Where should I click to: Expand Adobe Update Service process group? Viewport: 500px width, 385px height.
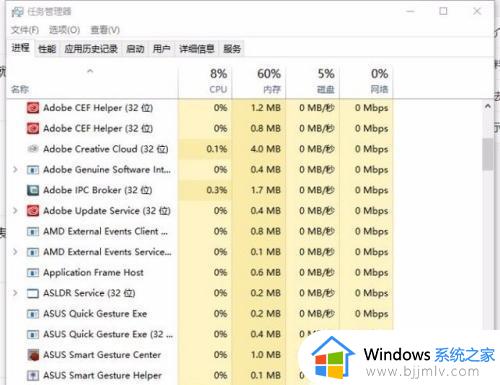point(15,211)
